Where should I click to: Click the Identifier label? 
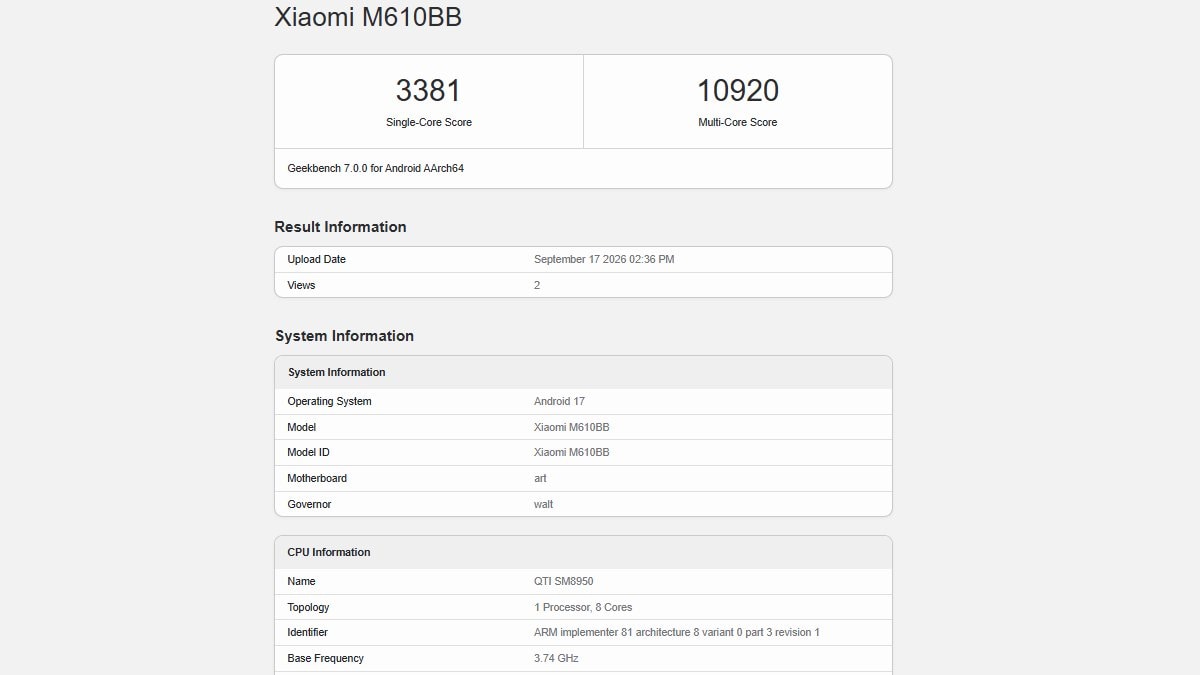307,632
